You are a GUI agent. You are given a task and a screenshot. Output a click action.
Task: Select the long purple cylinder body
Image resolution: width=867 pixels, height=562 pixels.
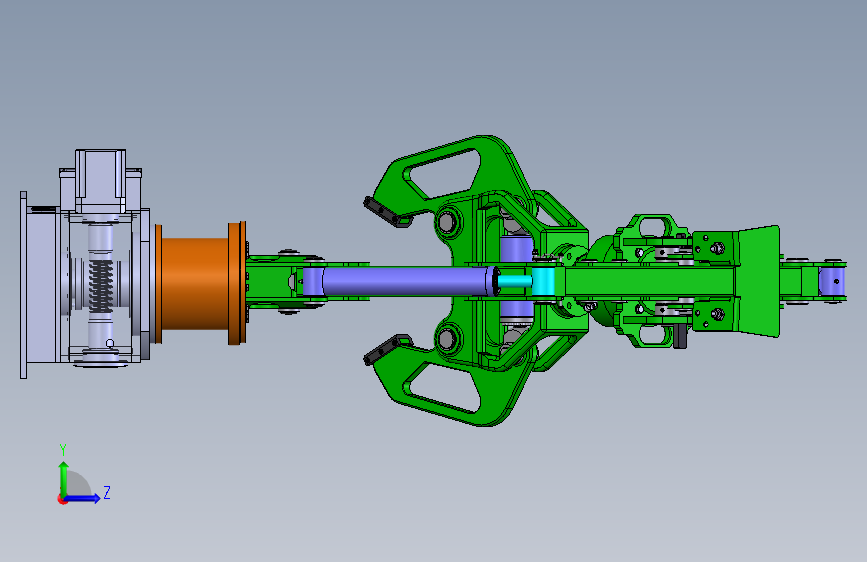click(x=408, y=281)
